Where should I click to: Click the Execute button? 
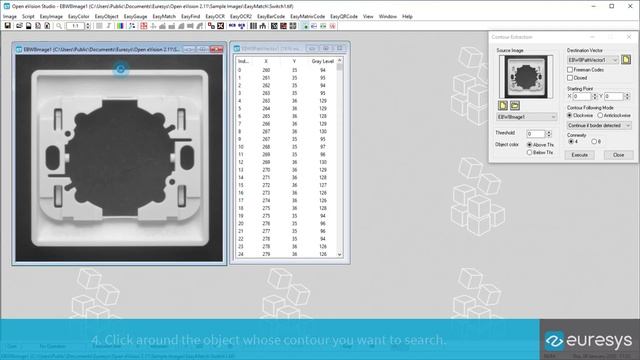[580, 155]
